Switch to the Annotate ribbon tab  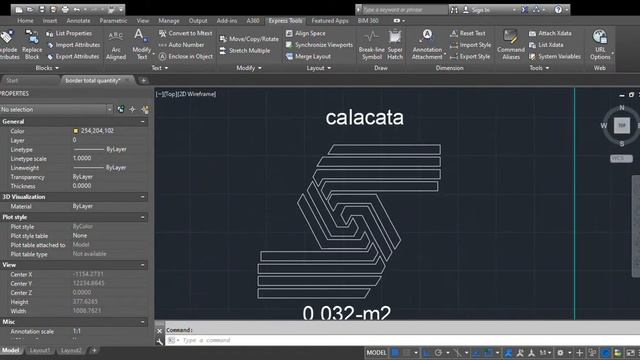[x=78, y=20]
